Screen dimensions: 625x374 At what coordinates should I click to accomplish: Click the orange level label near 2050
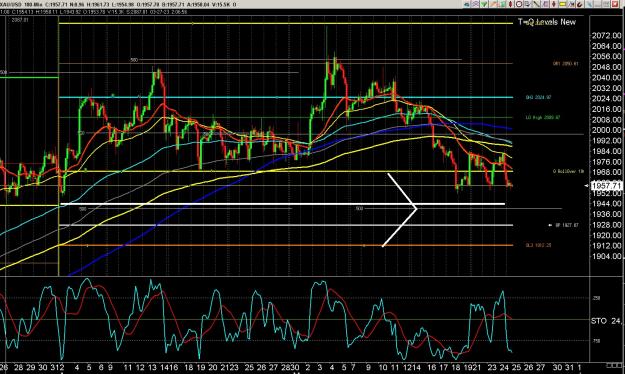click(x=565, y=64)
